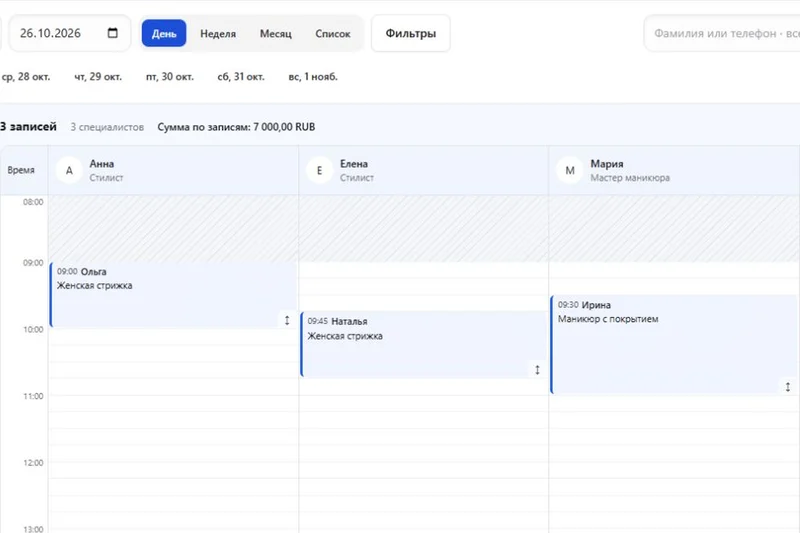Click the 3 записей count heading
Image resolution: width=800 pixels, height=533 pixels.
click(28, 126)
